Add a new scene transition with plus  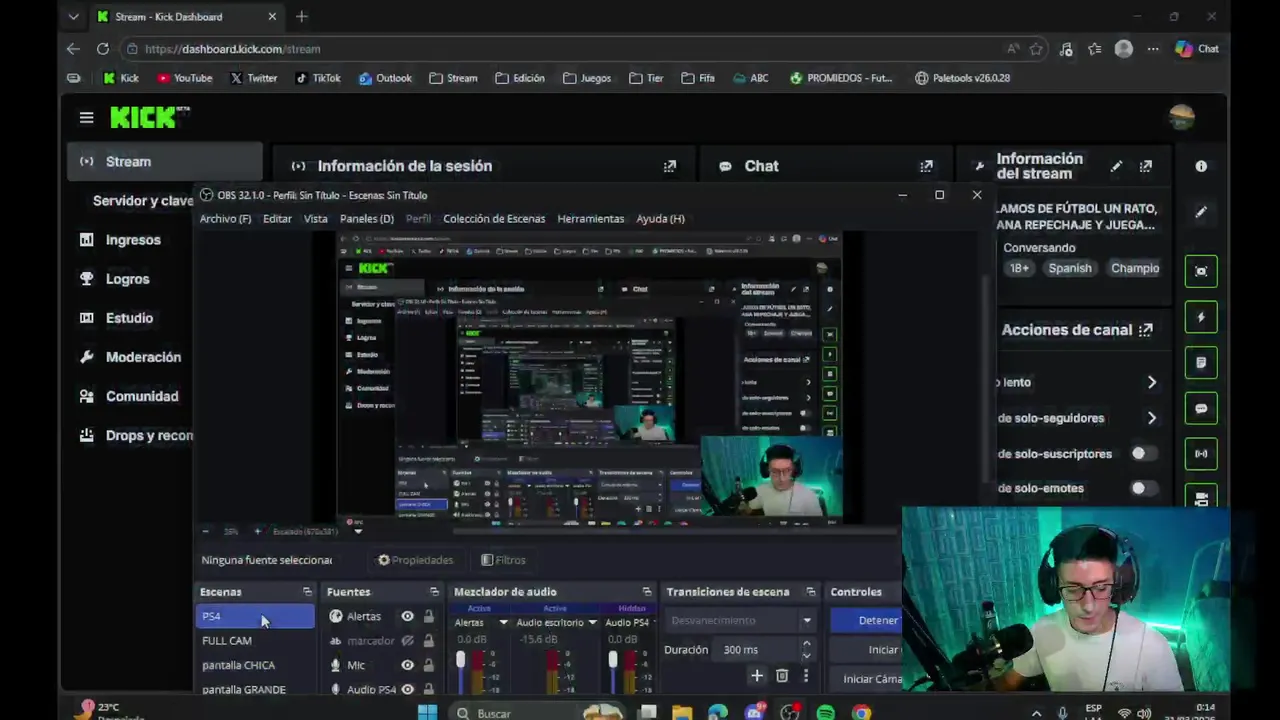(x=757, y=676)
